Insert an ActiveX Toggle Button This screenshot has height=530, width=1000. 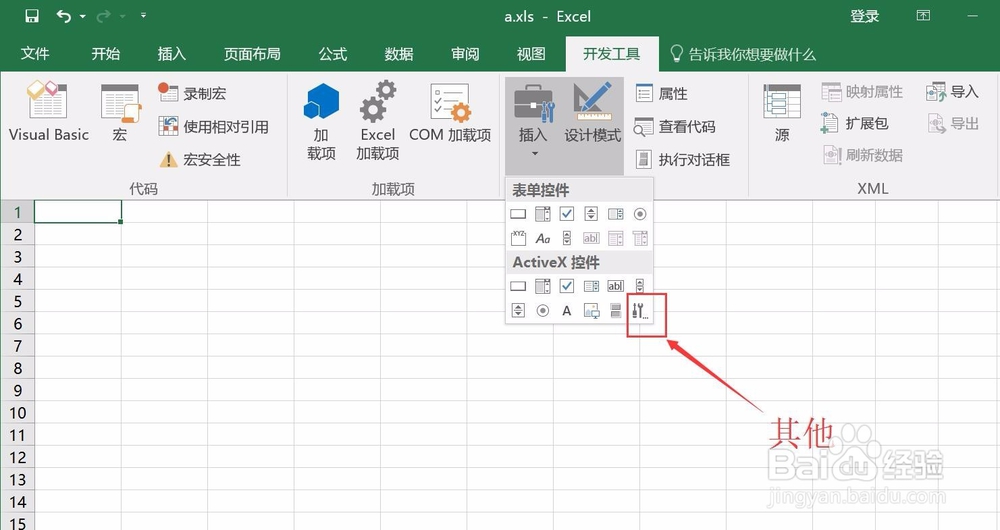pos(615,311)
